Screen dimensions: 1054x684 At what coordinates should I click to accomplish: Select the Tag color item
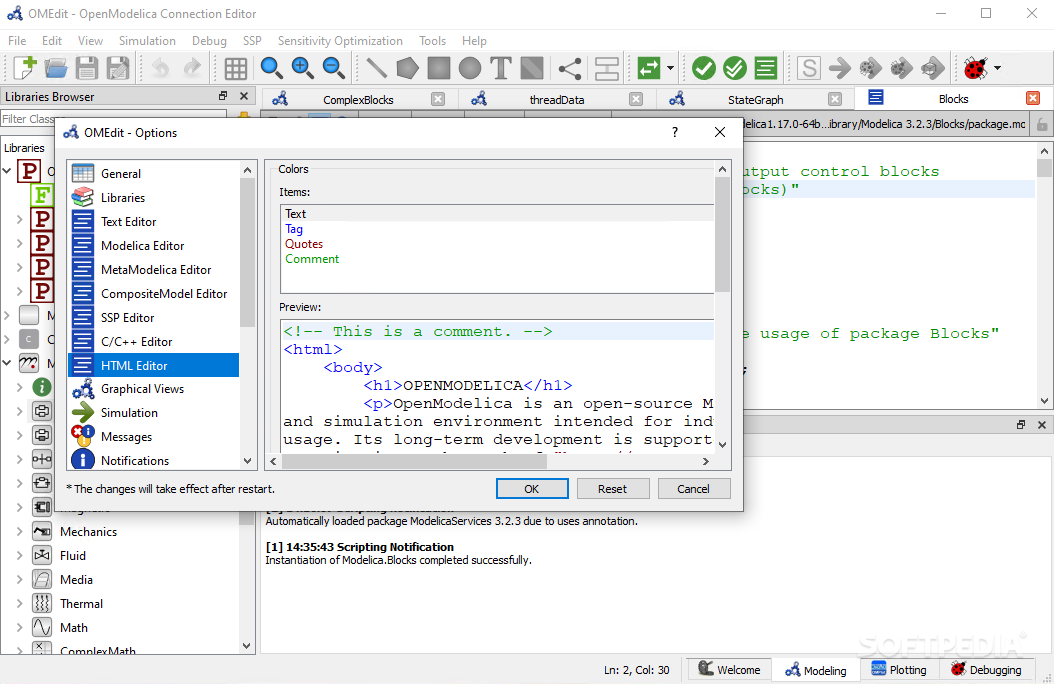click(294, 229)
